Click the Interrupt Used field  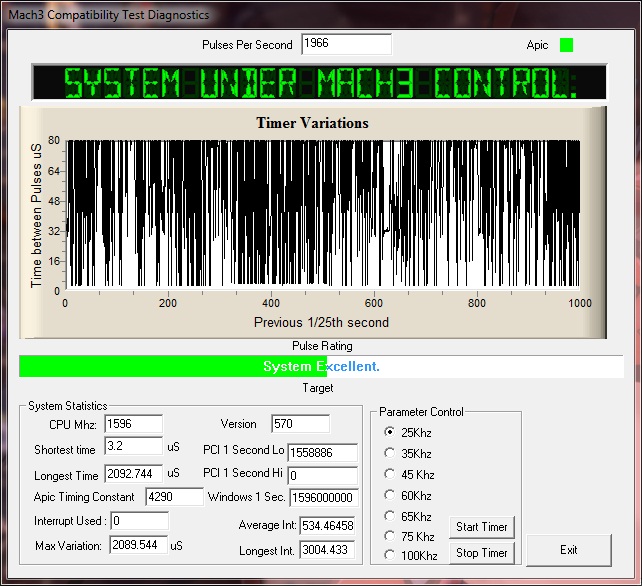click(x=140, y=520)
